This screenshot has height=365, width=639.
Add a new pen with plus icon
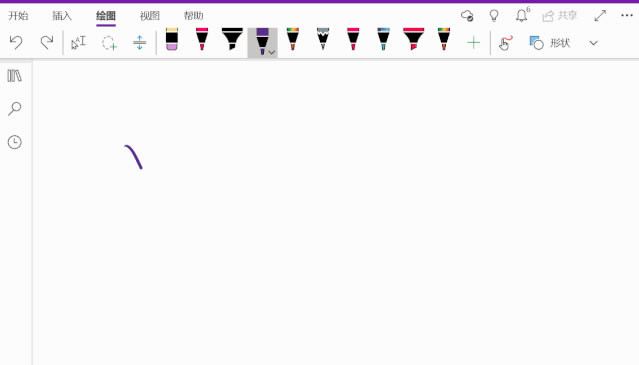tap(474, 42)
